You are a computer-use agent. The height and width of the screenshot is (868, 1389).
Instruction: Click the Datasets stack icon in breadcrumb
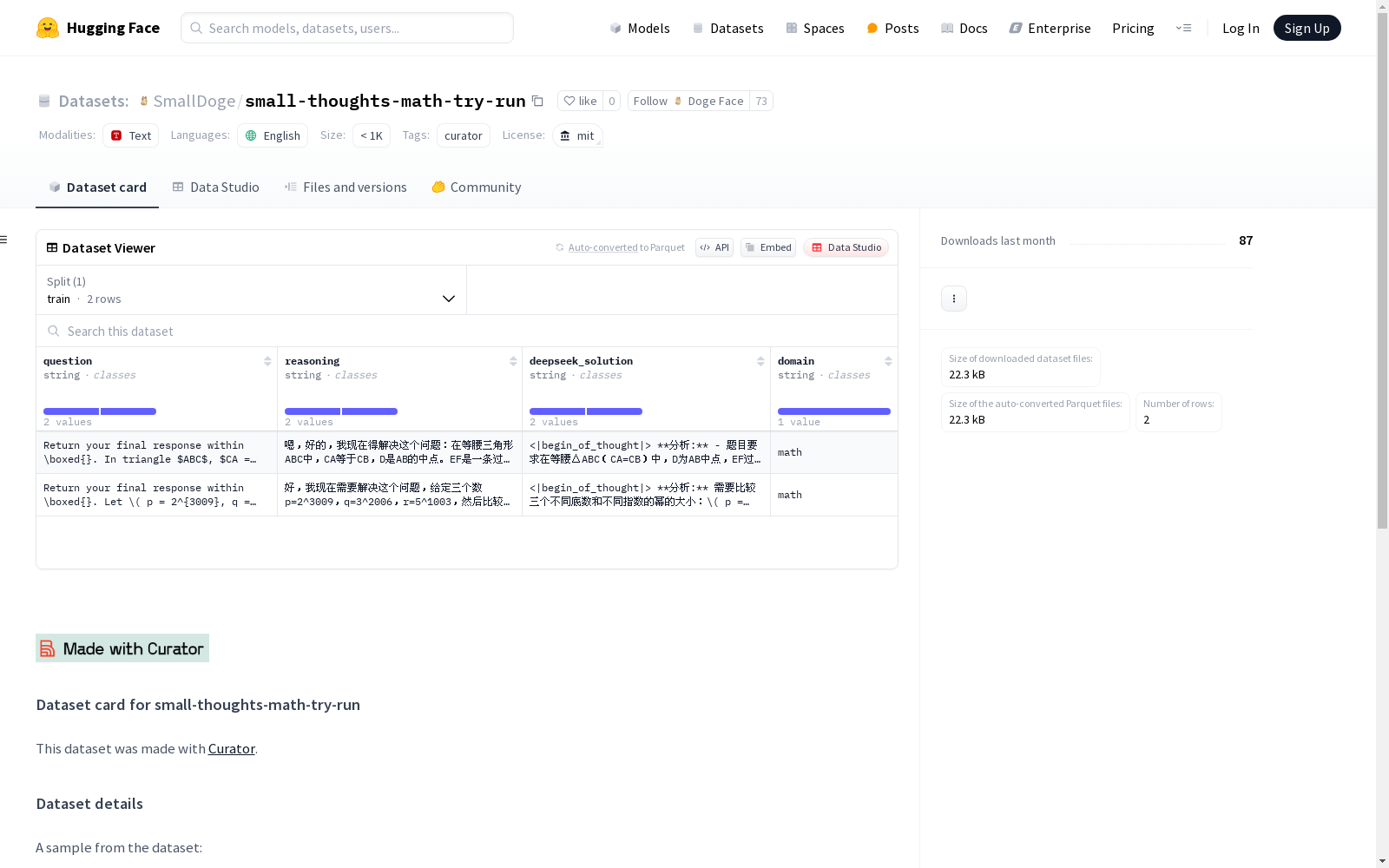(44, 102)
